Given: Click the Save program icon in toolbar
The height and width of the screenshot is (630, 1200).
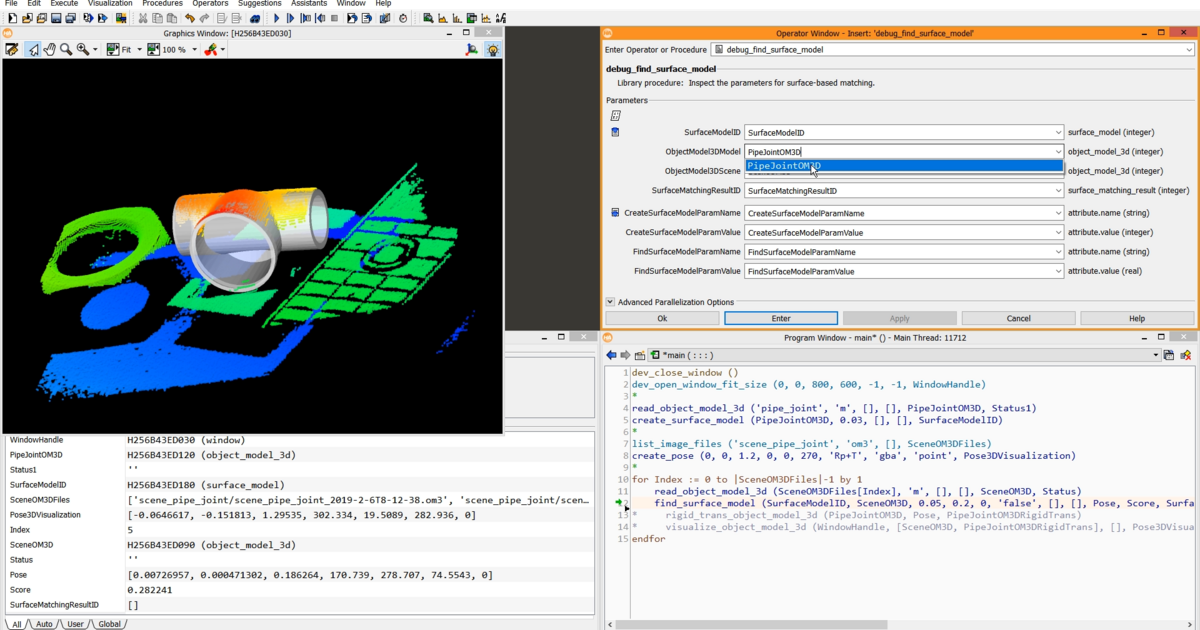Looking at the screenshot, I should (x=57, y=18).
